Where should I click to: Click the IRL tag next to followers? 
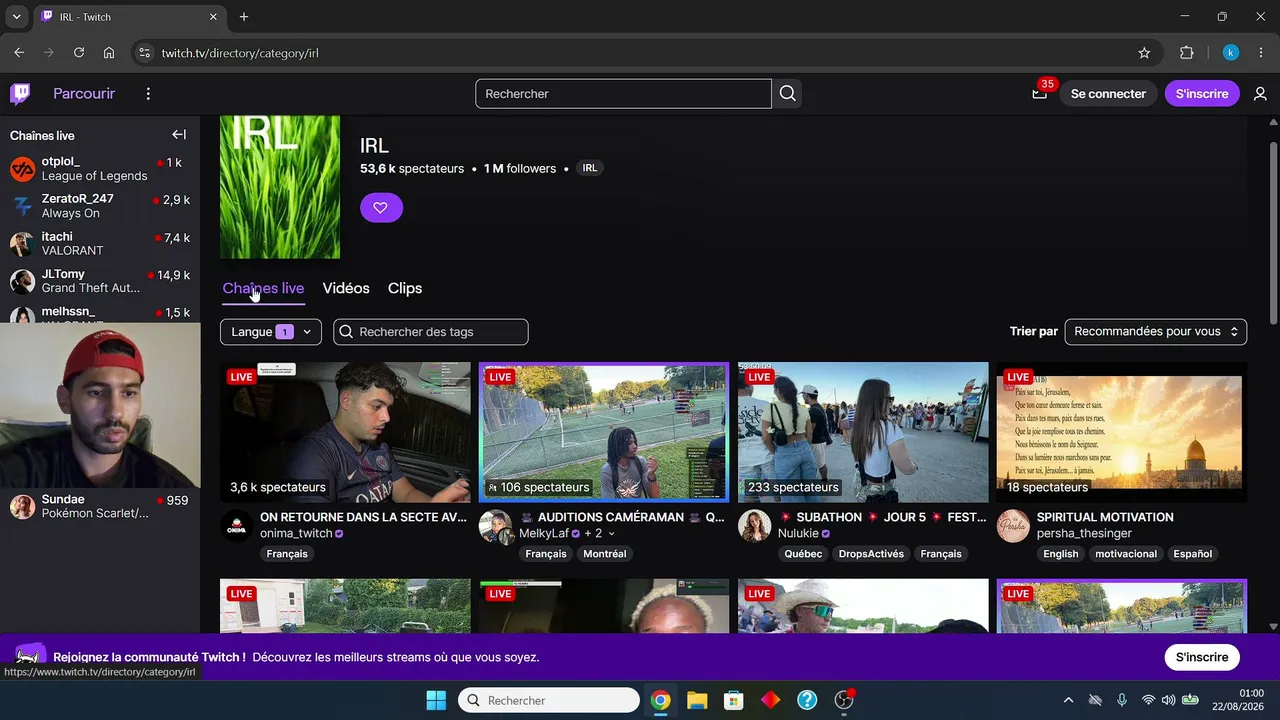[590, 168]
